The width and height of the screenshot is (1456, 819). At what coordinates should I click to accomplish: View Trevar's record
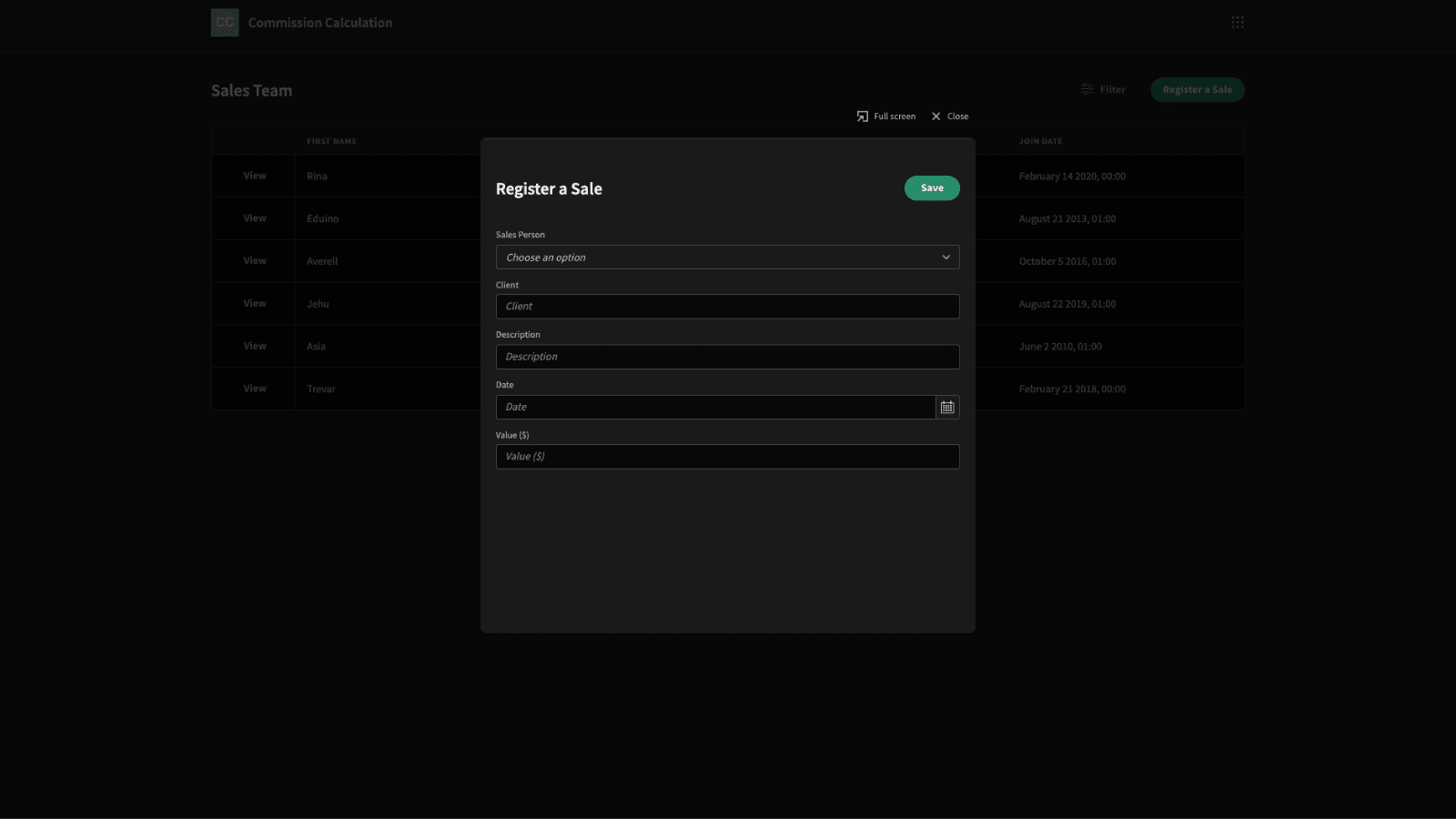click(255, 389)
